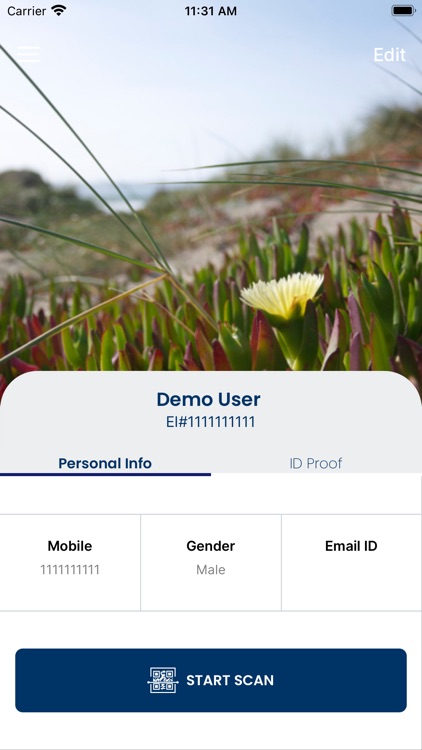Screen dimensions: 422x750
Task: Open the hamburger menu icon
Action: [x=29, y=54]
